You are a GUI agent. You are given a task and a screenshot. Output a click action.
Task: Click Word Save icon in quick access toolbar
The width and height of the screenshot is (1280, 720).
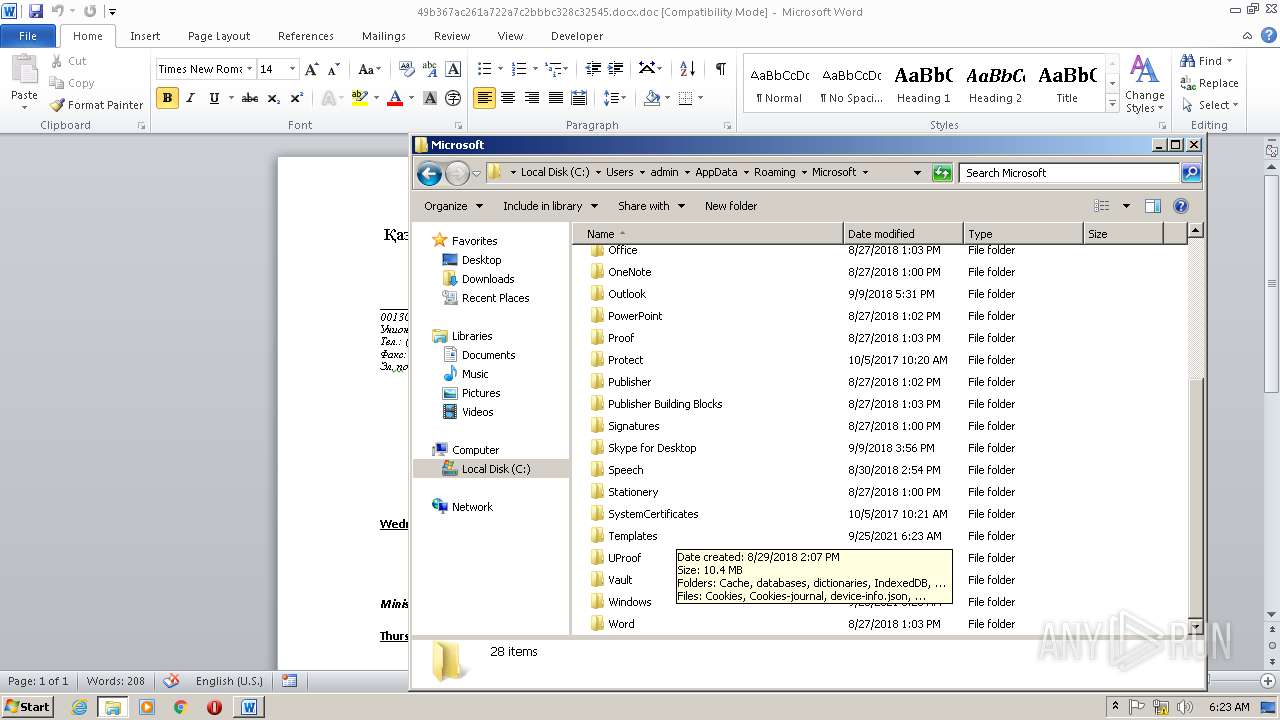point(36,11)
